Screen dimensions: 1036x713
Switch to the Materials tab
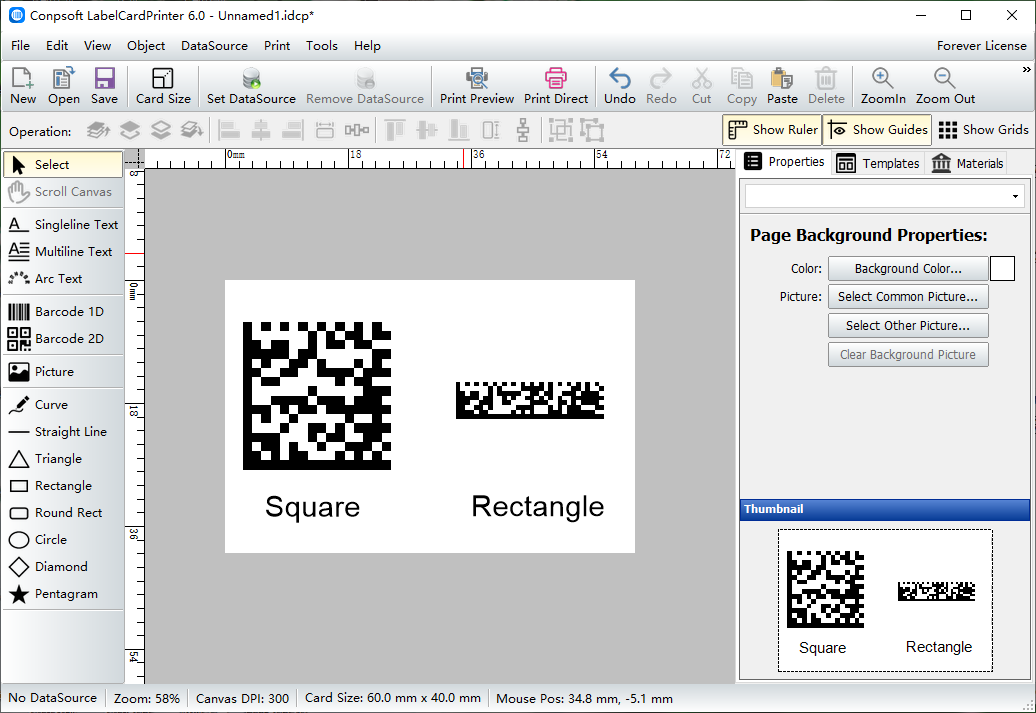pos(967,163)
